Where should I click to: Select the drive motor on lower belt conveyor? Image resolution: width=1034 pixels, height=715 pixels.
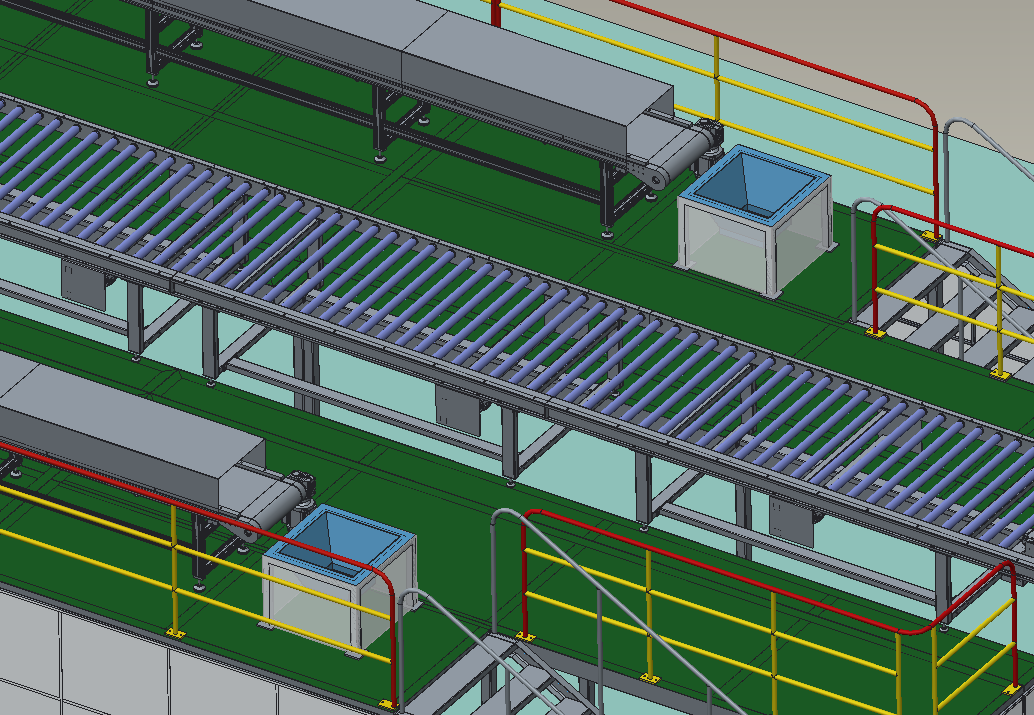(303, 490)
